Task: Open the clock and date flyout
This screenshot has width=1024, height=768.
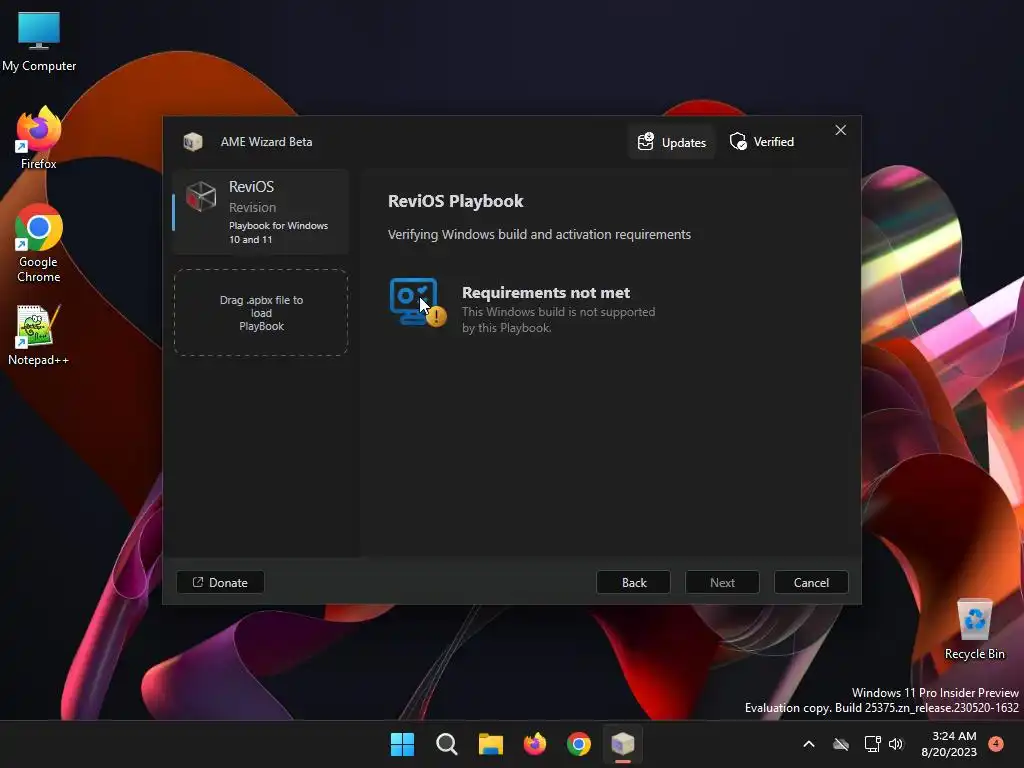Action: (950, 744)
